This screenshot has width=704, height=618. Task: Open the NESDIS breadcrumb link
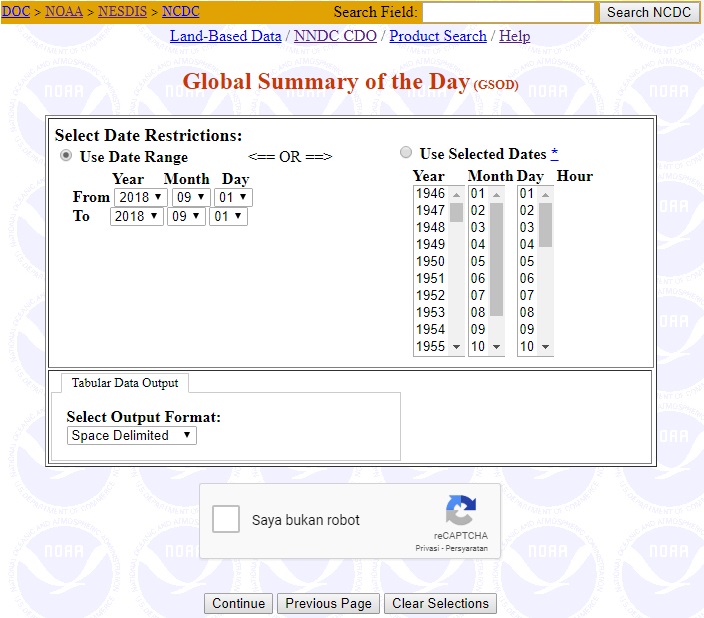tap(122, 11)
